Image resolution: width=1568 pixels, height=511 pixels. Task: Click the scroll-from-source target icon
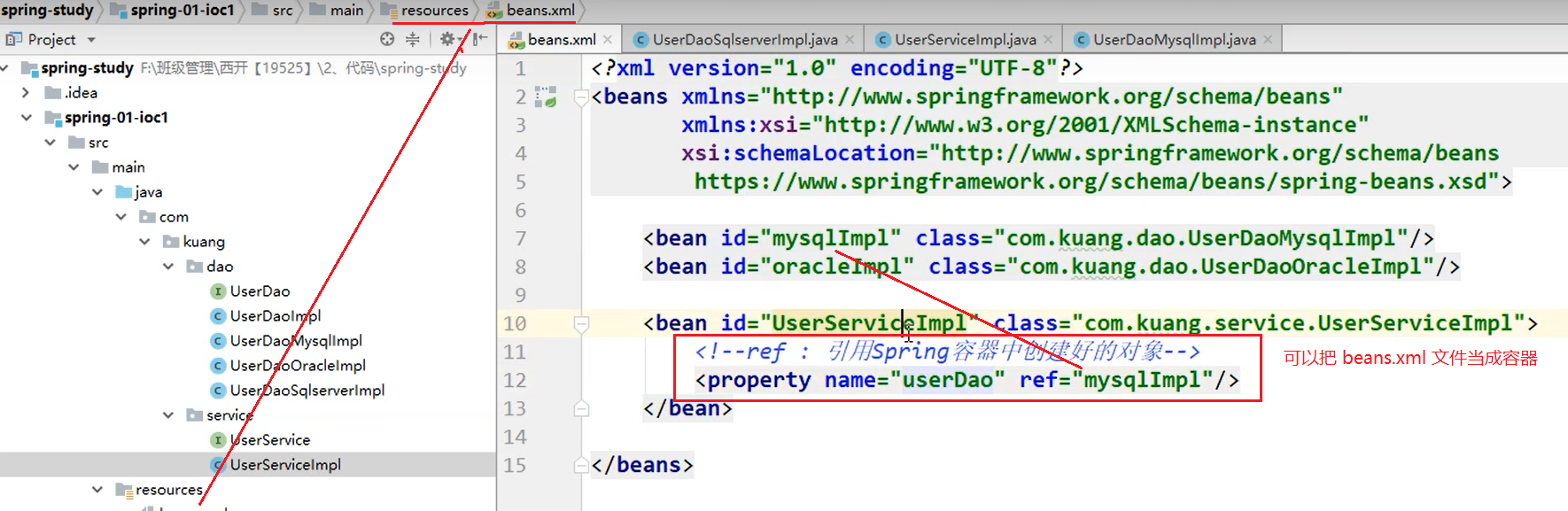[x=387, y=39]
